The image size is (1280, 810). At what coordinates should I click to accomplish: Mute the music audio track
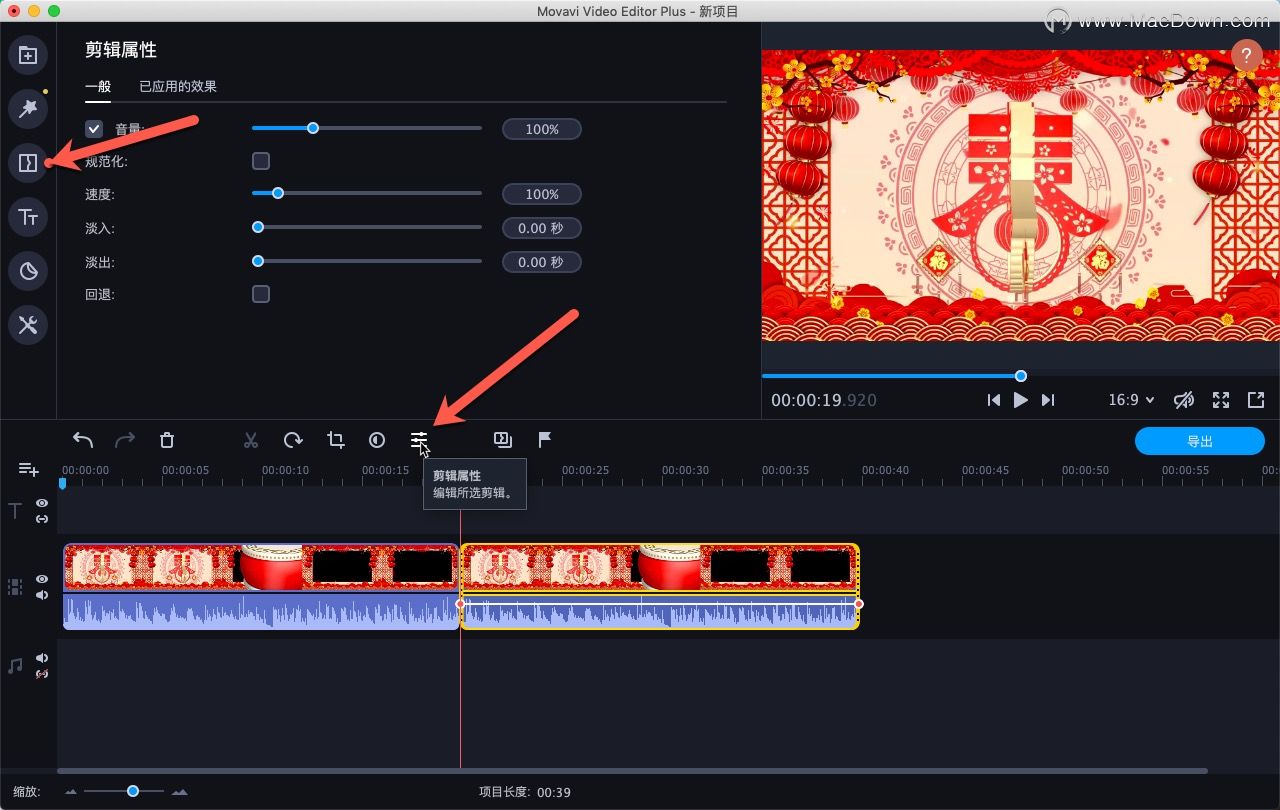click(42, 658)
